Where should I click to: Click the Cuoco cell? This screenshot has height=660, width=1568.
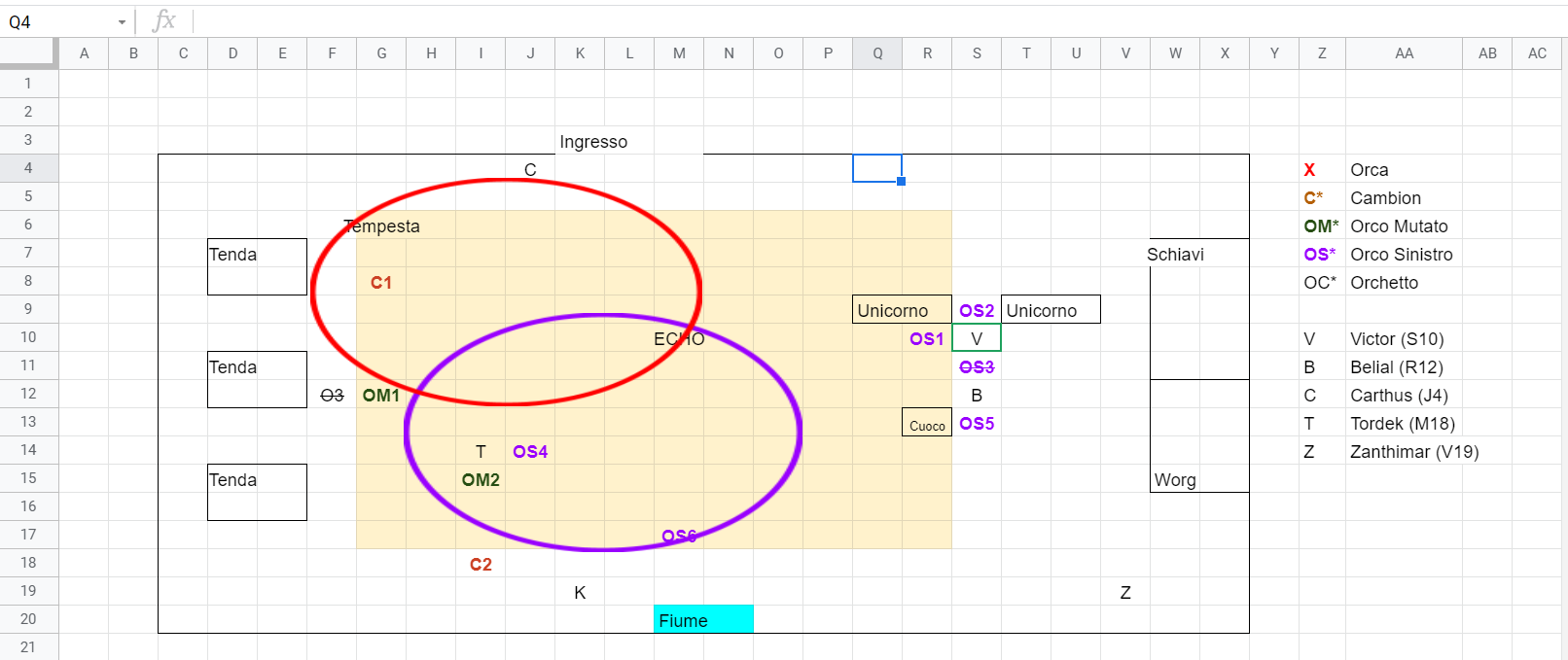point(927,424)
